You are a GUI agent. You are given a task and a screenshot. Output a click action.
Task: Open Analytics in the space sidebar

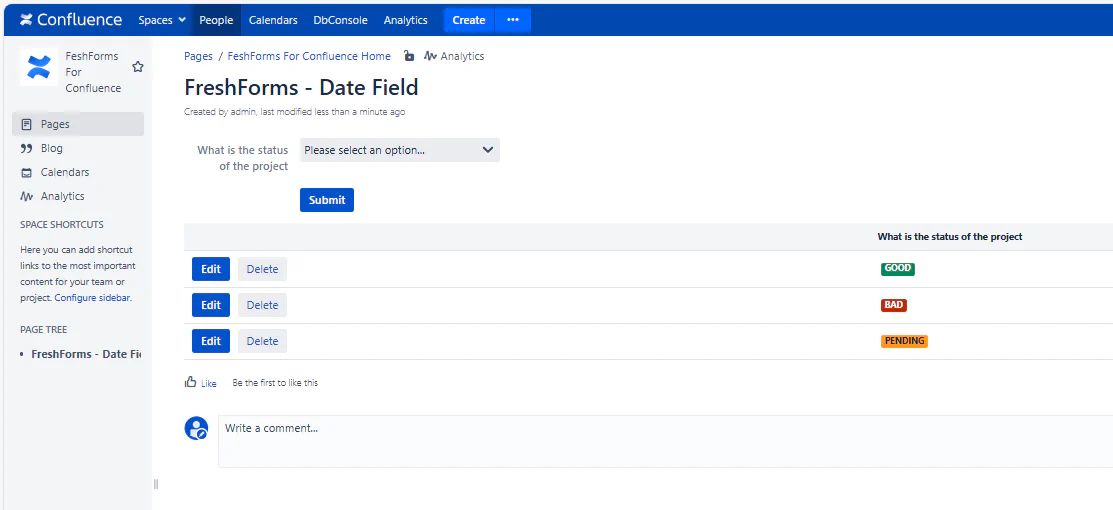(x=62, y=196)
